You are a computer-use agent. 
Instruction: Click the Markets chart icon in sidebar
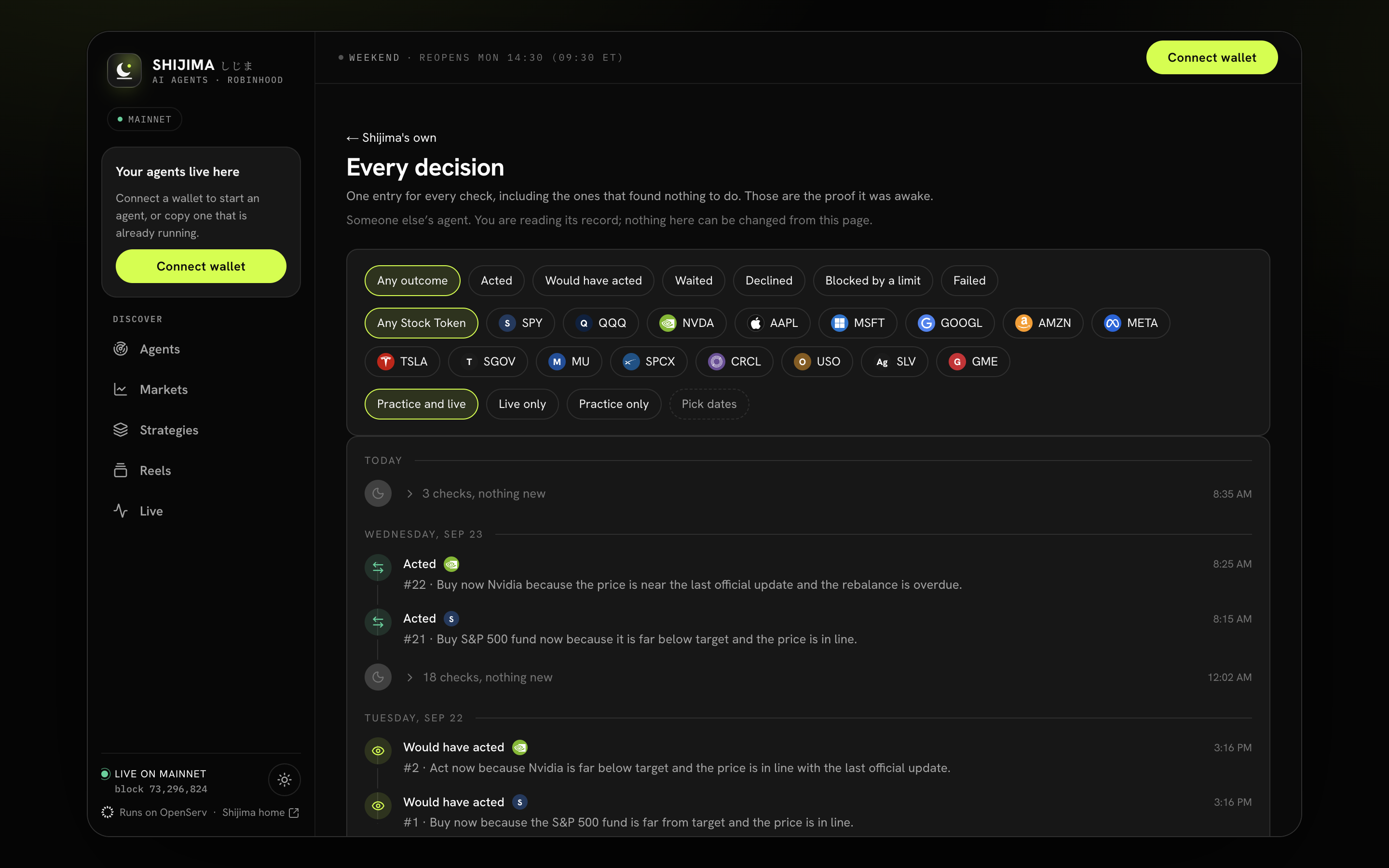(x=121, y=389)
